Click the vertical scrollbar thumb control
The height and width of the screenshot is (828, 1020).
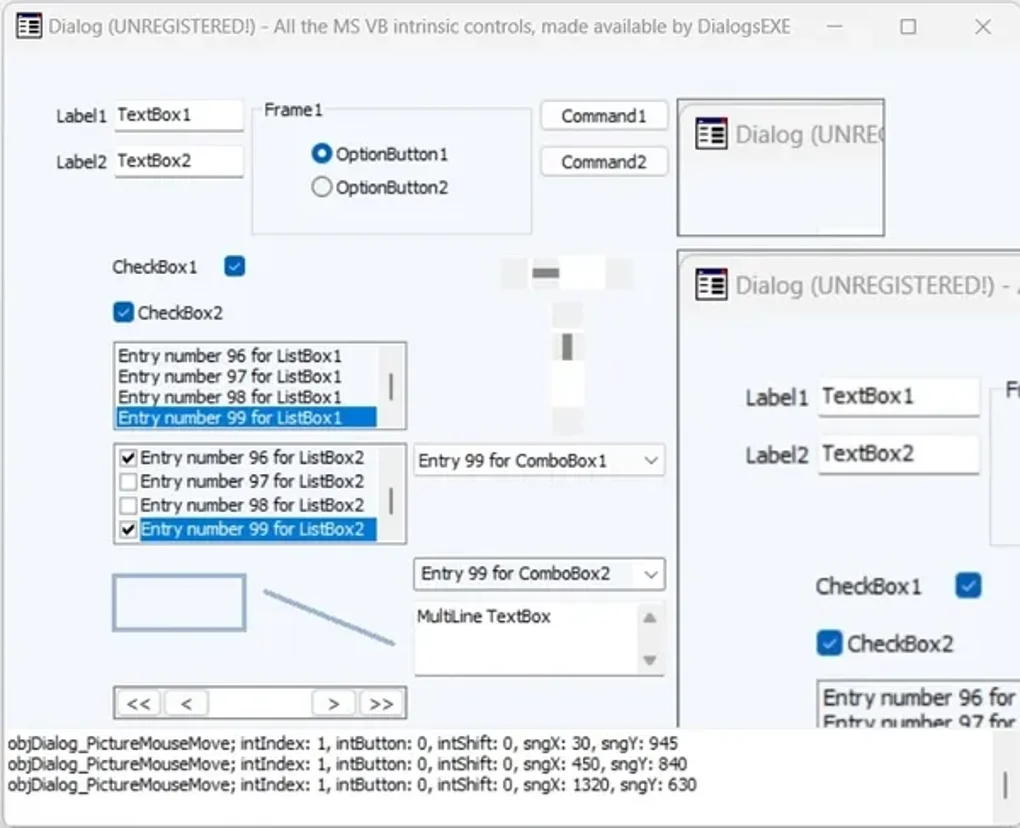[x=567, y=347]
